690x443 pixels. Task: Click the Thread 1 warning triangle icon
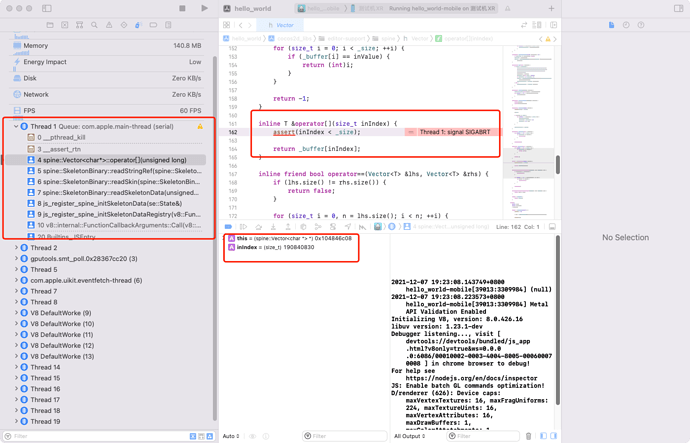pyautogui.click(x=200, y=127)
